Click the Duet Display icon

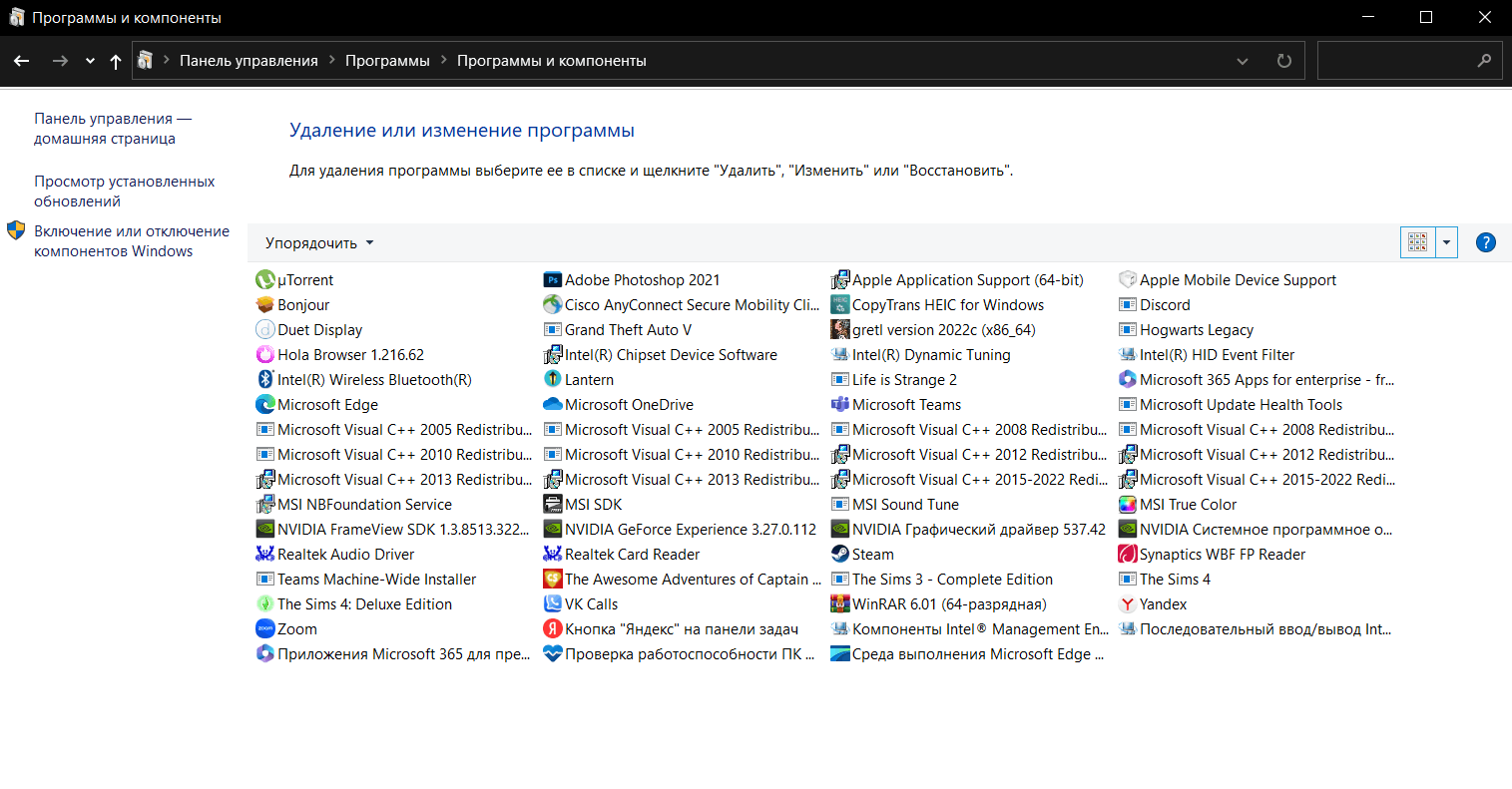tap(264, 330)
